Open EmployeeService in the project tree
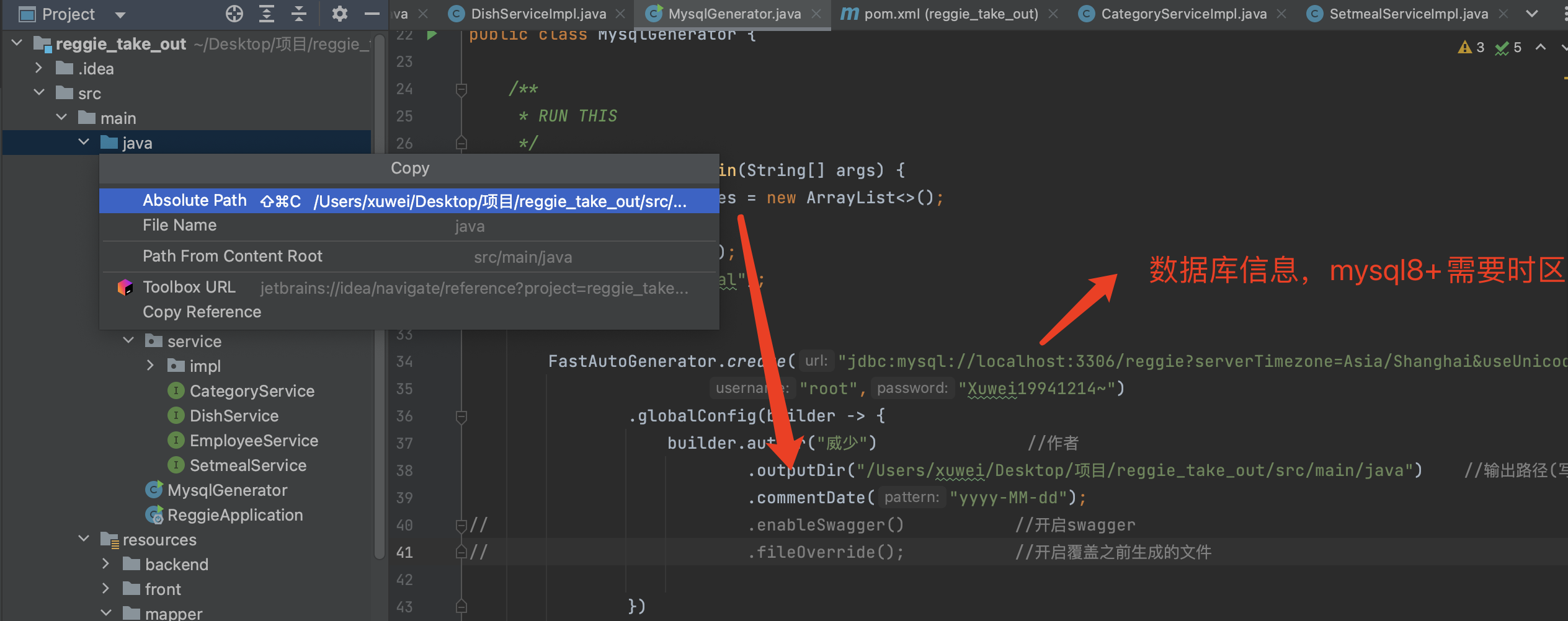Viewport: 1568px width, 621px height. (253, 441)
